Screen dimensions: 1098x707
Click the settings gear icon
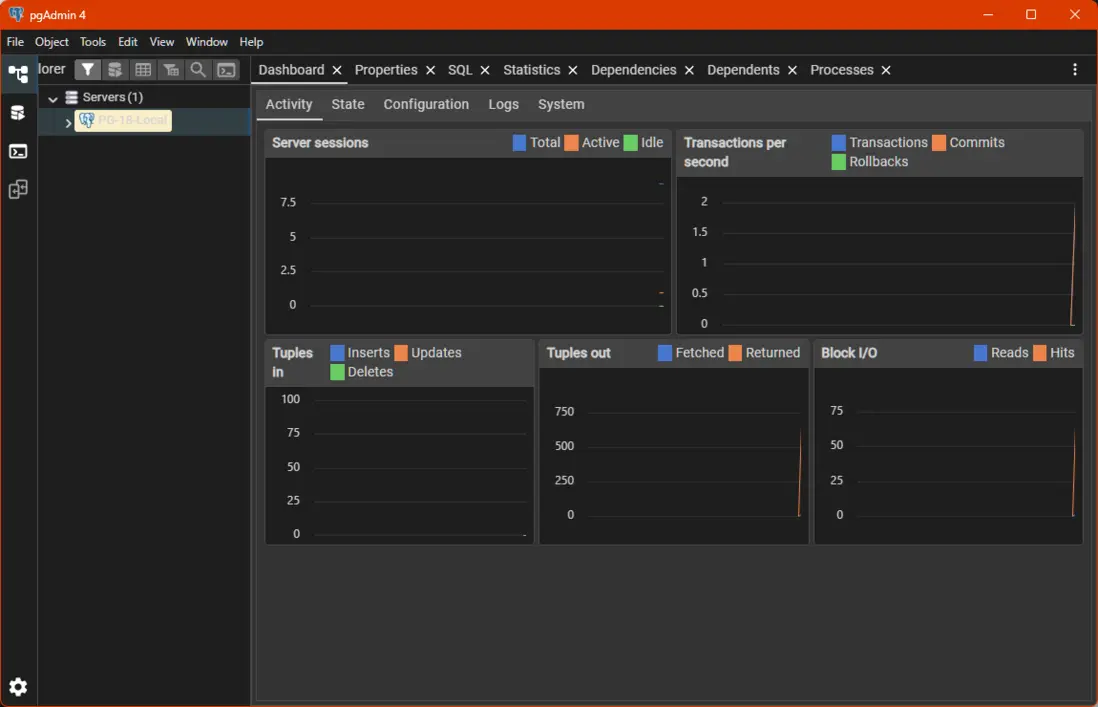[x=18, y=687]
